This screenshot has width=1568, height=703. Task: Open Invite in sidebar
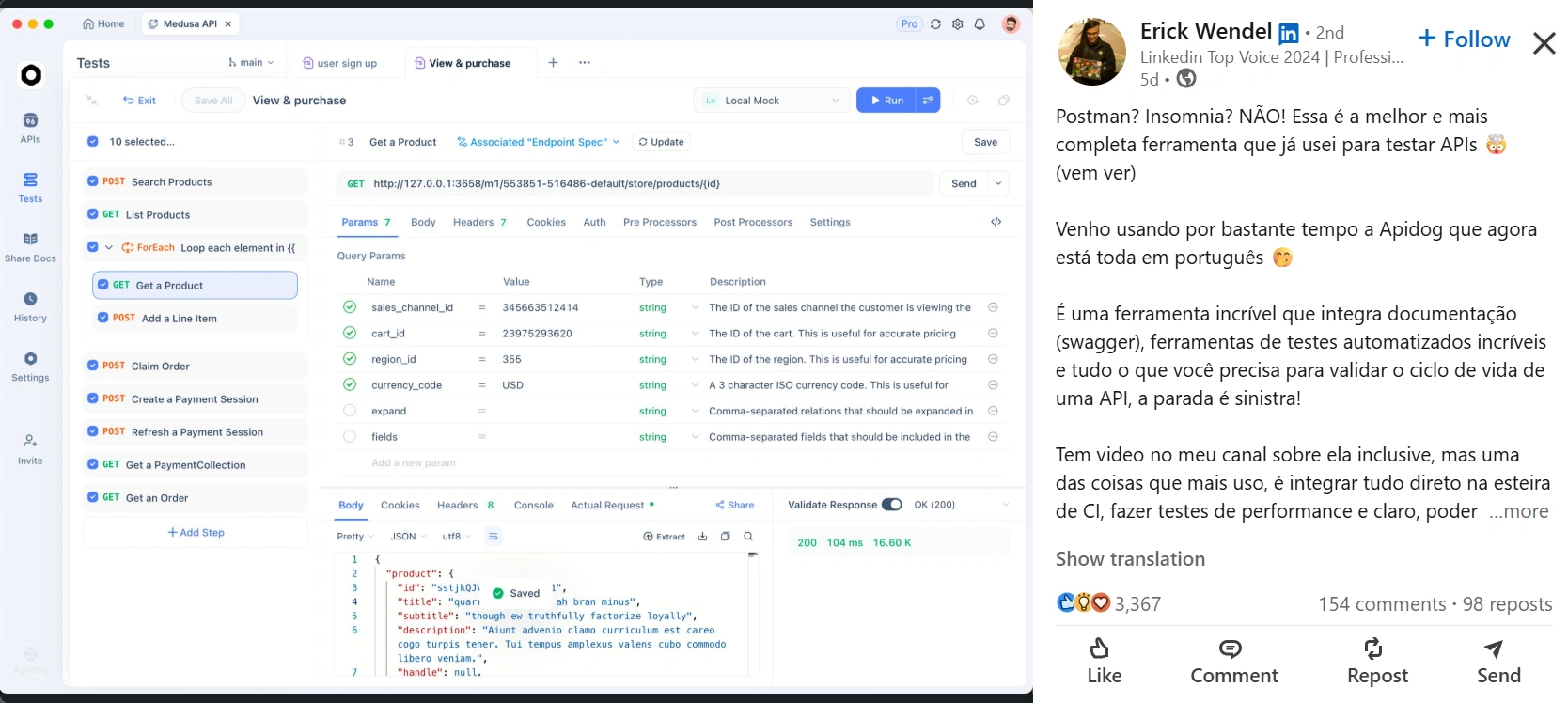30,448
